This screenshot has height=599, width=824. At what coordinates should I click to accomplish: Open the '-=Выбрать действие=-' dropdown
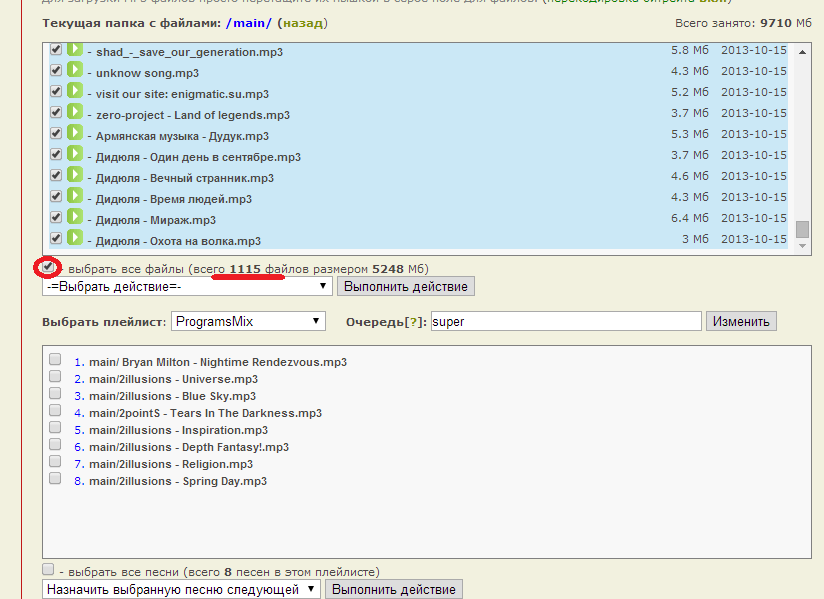187,286
